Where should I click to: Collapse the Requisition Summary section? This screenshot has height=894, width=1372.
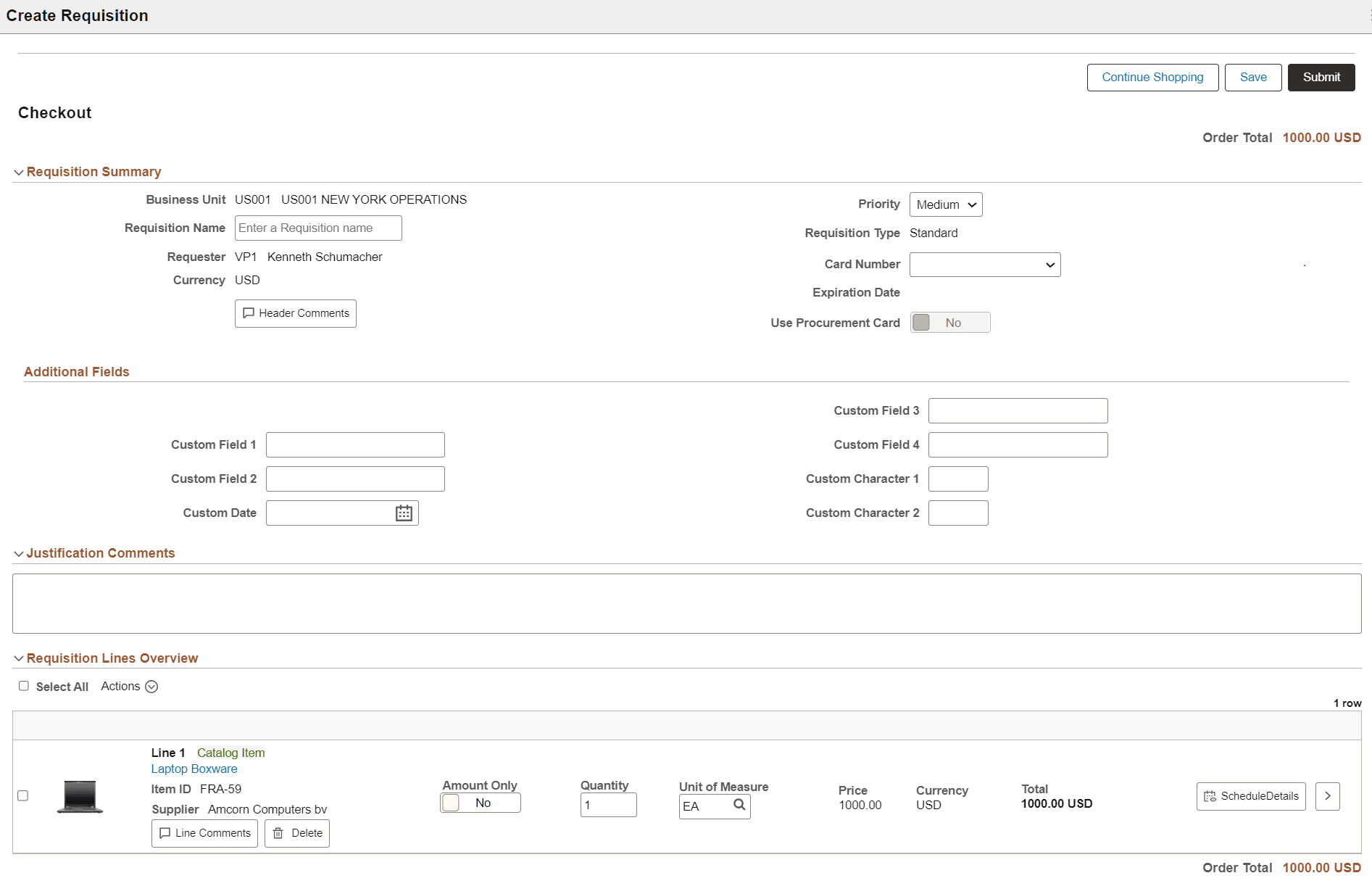pyautogui.click(x=18, y=172)
